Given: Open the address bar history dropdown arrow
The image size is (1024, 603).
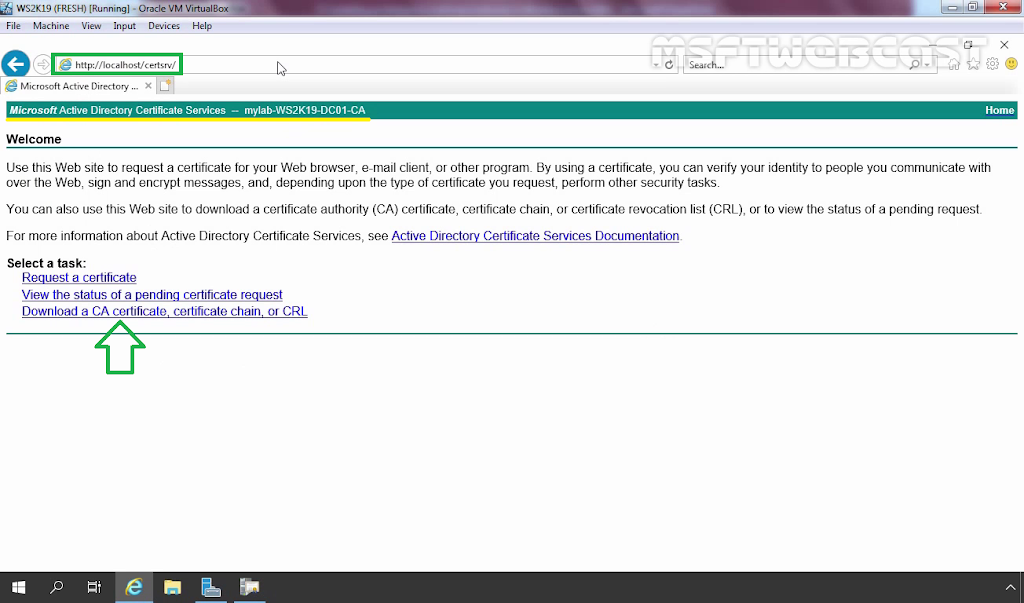Looking at the screenshot, I should point(656,65).
